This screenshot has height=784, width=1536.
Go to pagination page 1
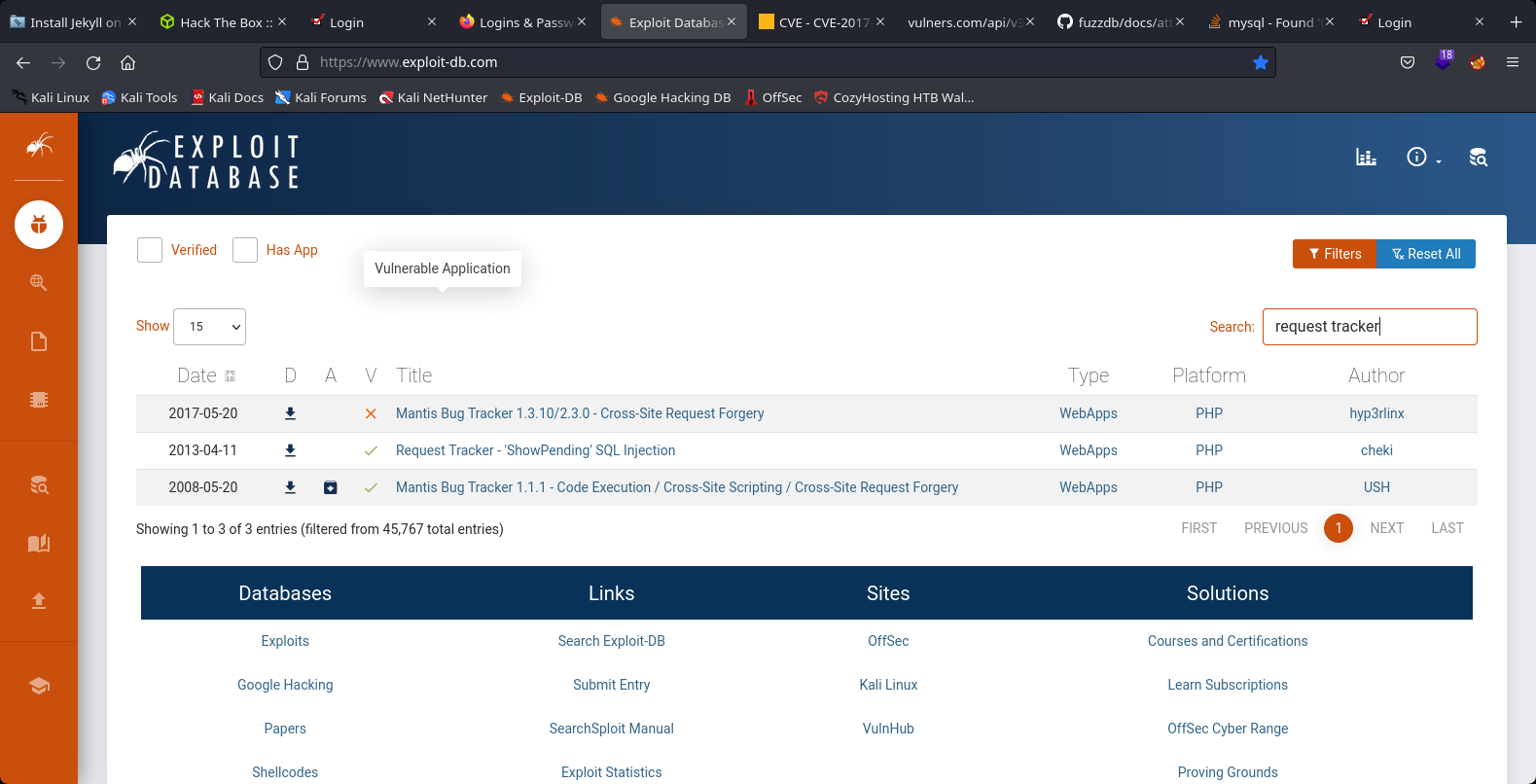pos(1339,528)
